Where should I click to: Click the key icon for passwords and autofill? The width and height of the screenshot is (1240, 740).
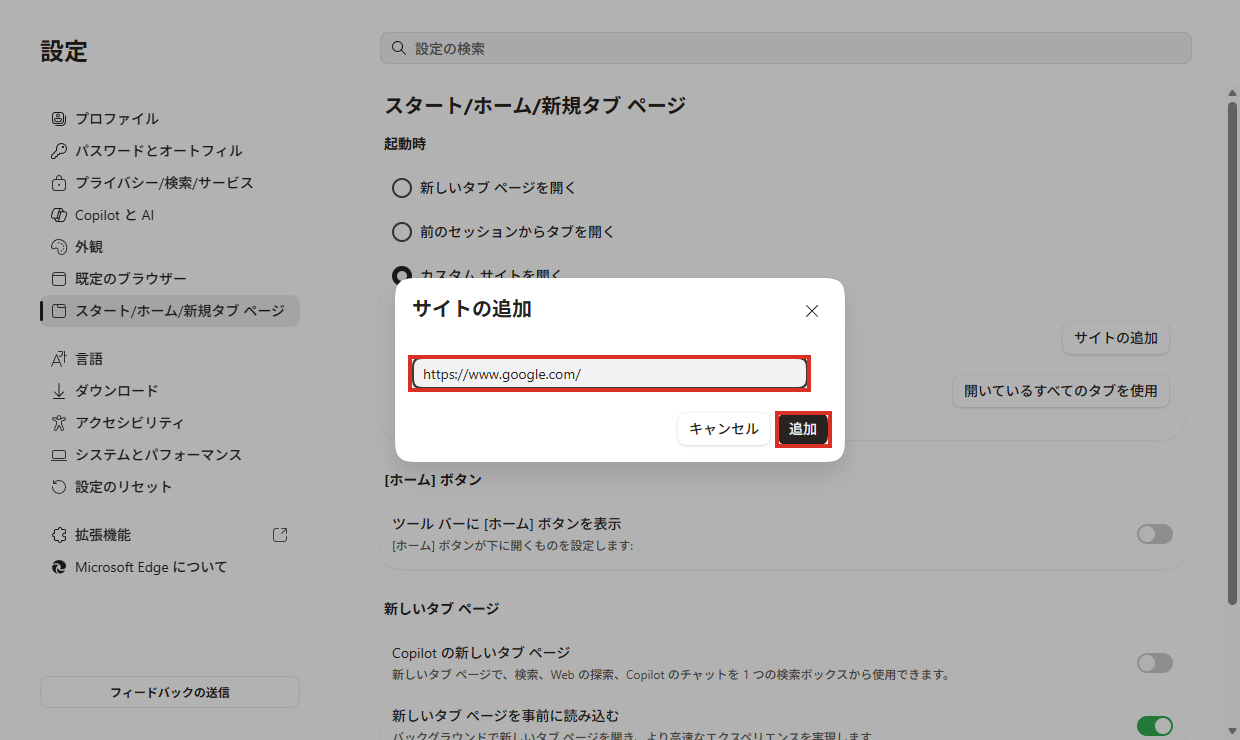coord(58,150)
